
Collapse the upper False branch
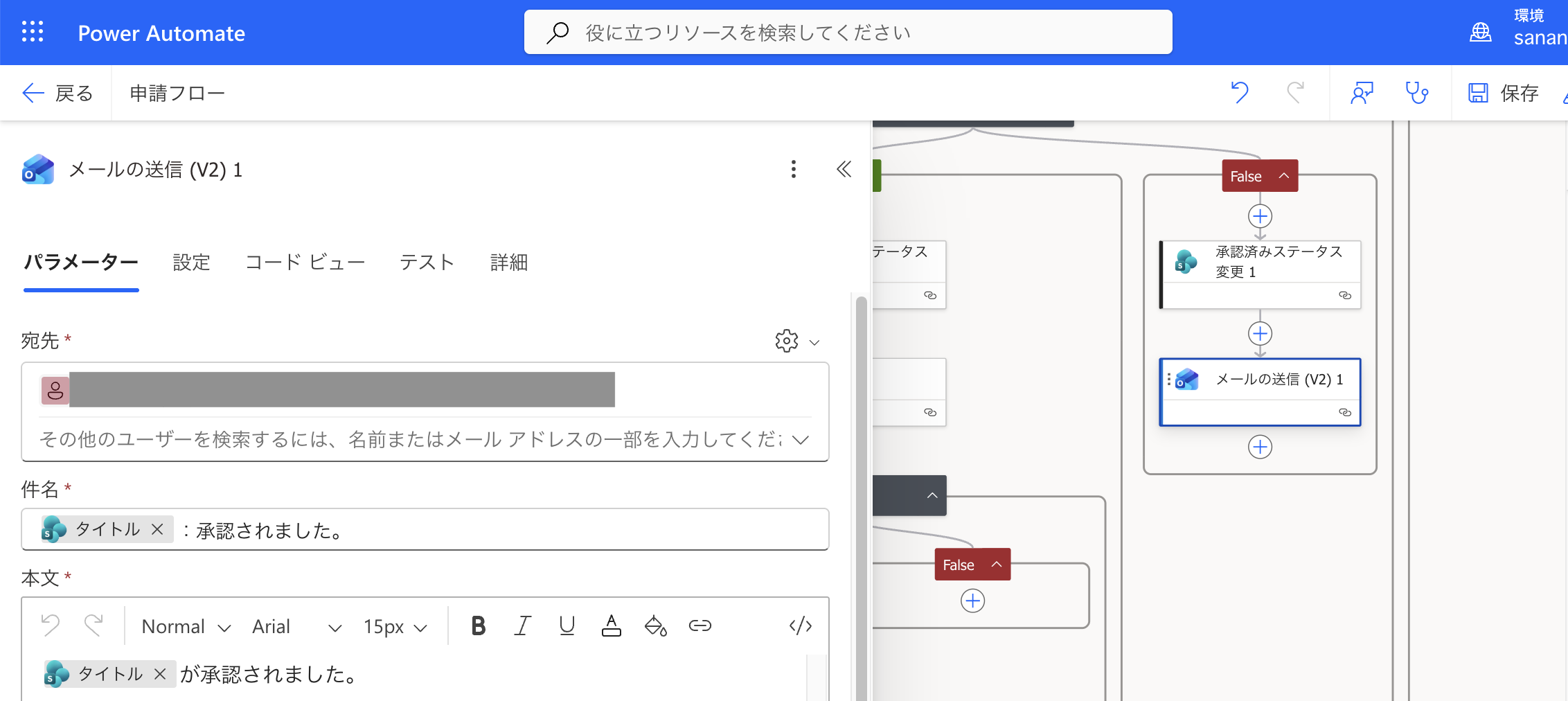1284,176
